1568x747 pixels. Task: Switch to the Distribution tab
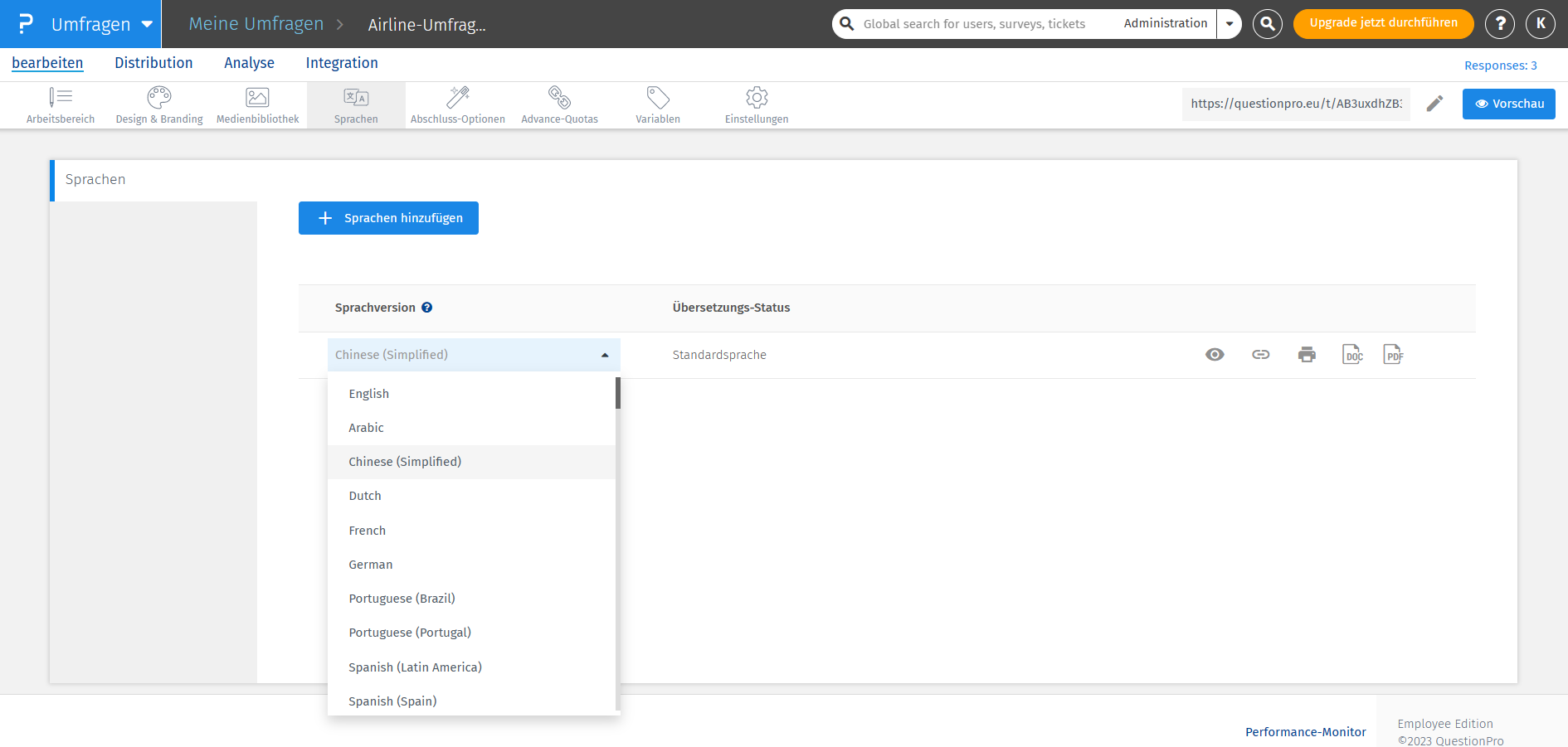tap(153, 63)
